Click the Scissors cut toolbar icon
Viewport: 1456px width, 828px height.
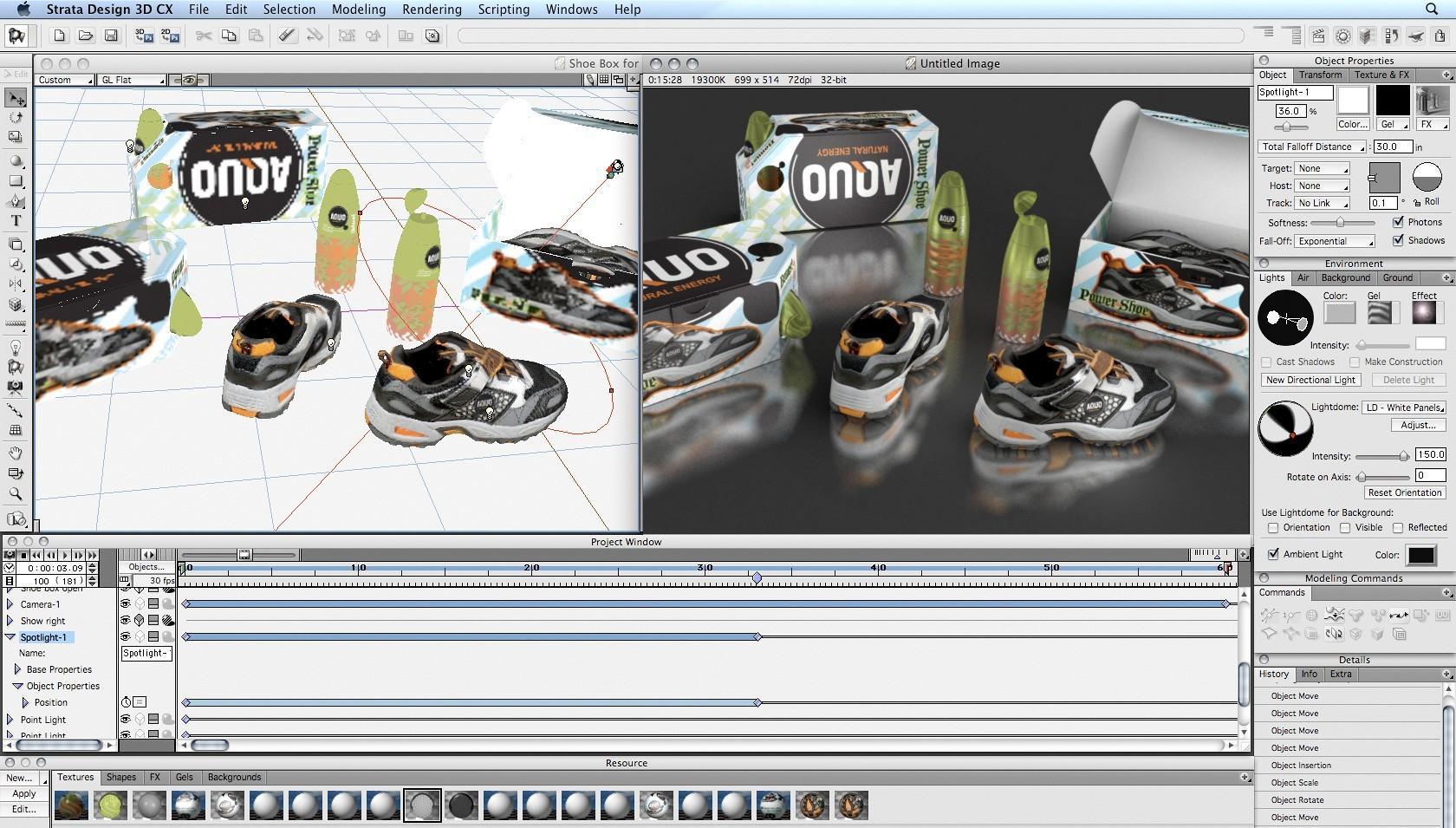pos(204,36)
